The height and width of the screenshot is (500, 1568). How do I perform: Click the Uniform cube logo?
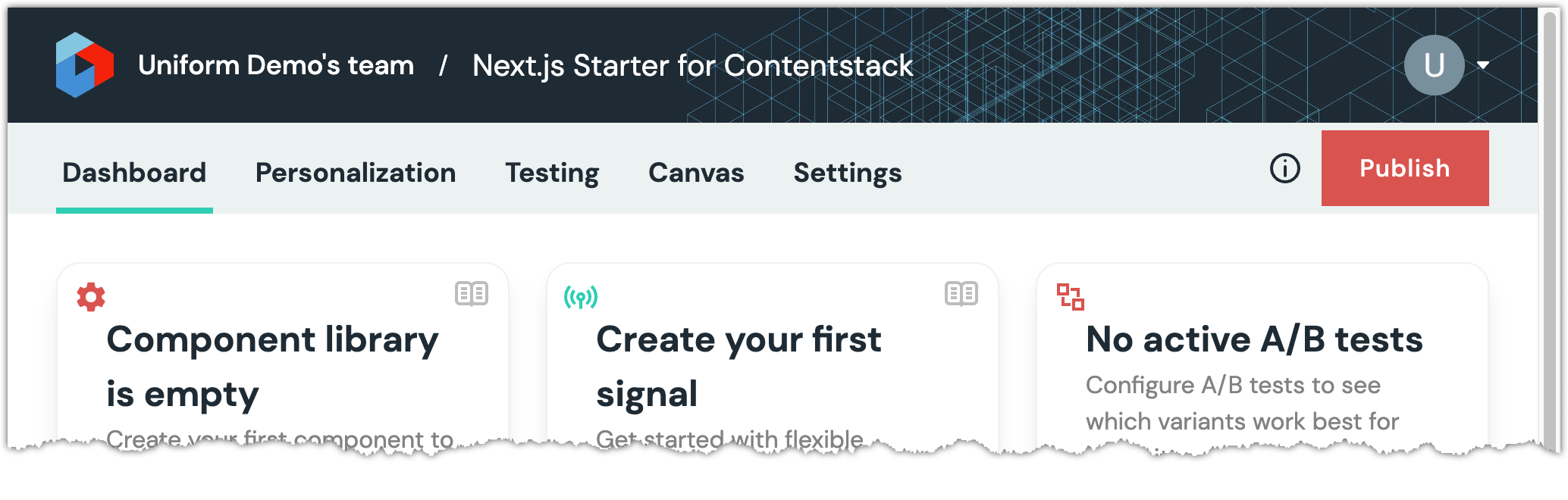[x=84, y=65]
